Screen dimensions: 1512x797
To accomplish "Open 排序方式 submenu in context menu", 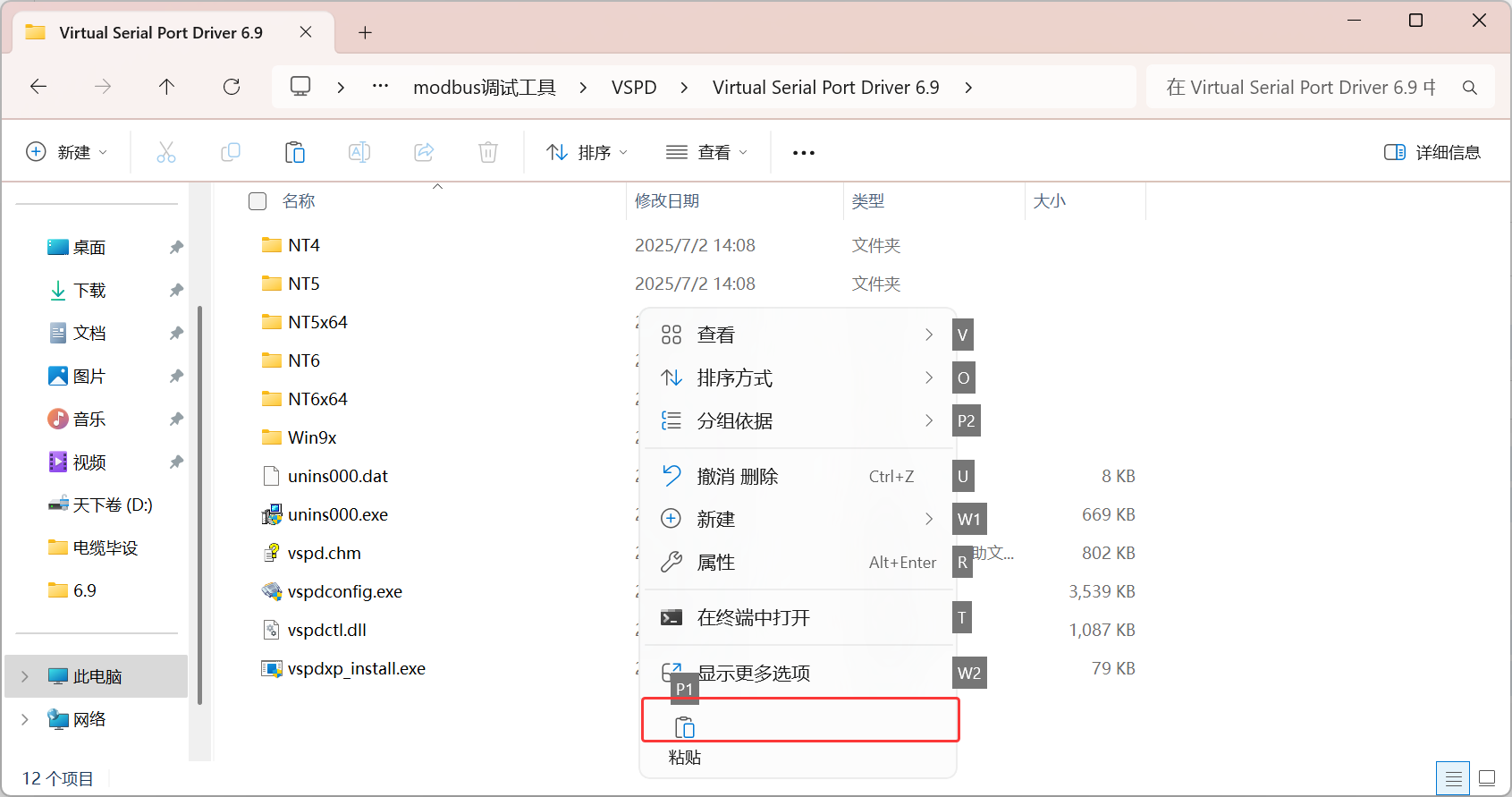I will (799, 377).
